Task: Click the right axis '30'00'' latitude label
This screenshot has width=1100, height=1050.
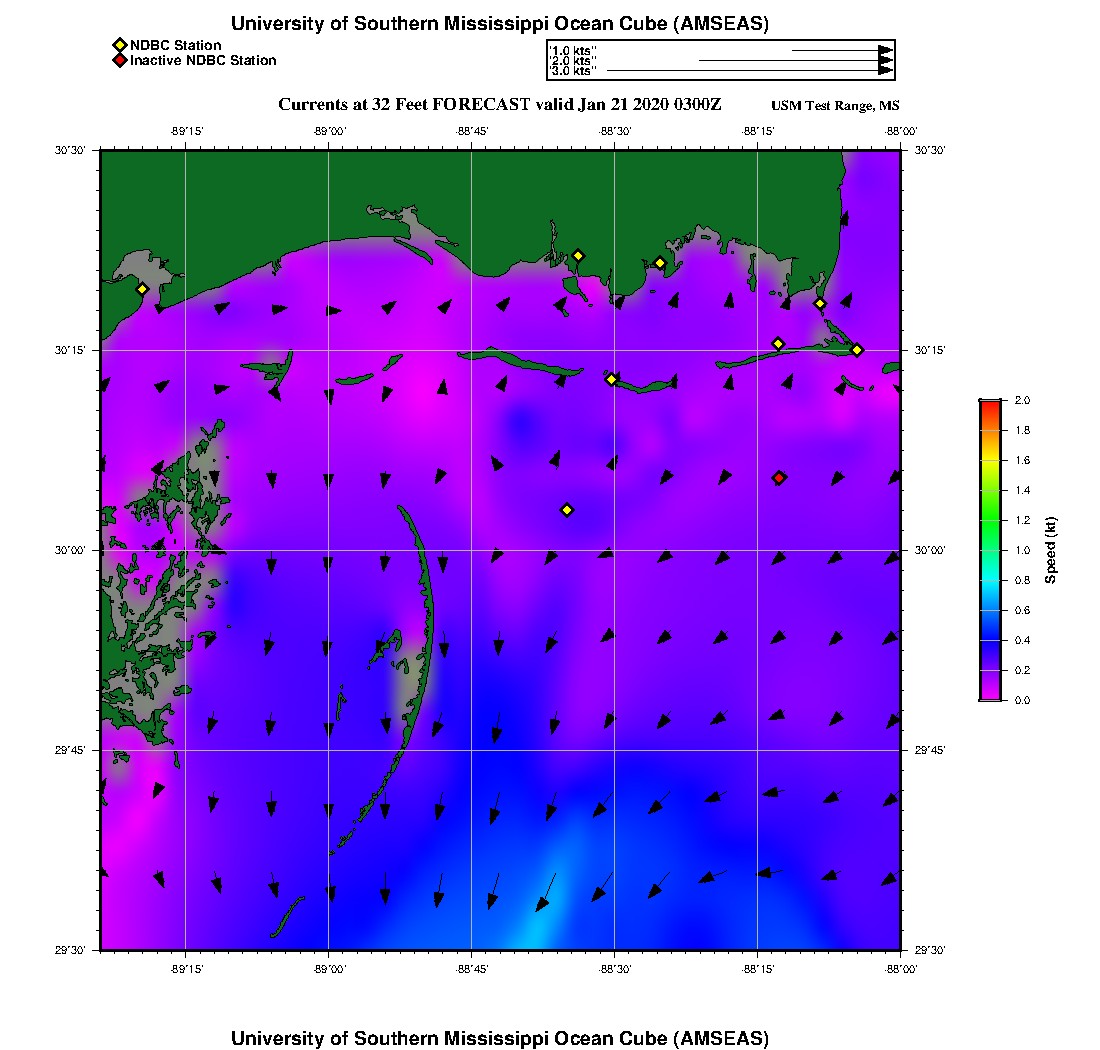Action: pos(929,551)
